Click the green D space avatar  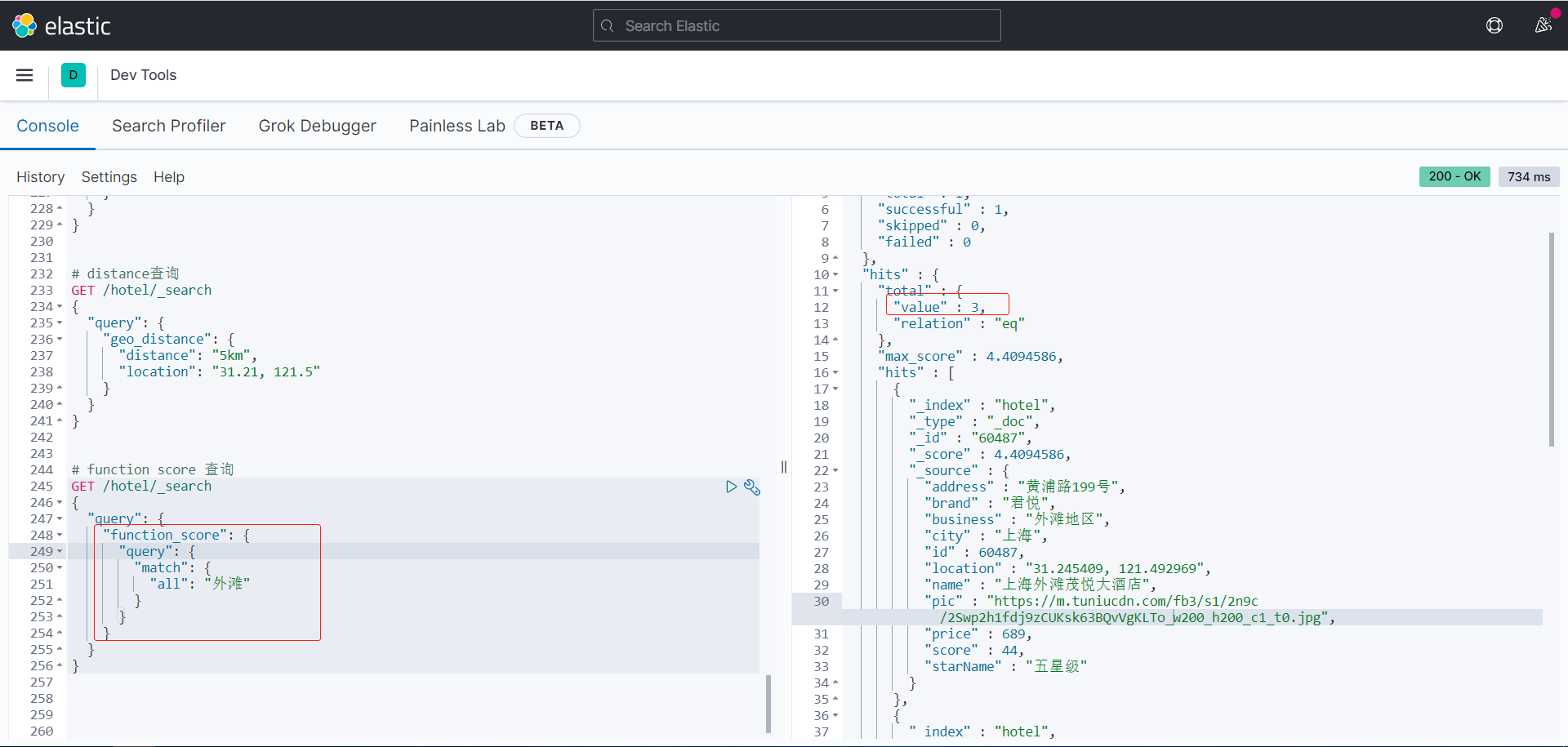coord(73,75)
